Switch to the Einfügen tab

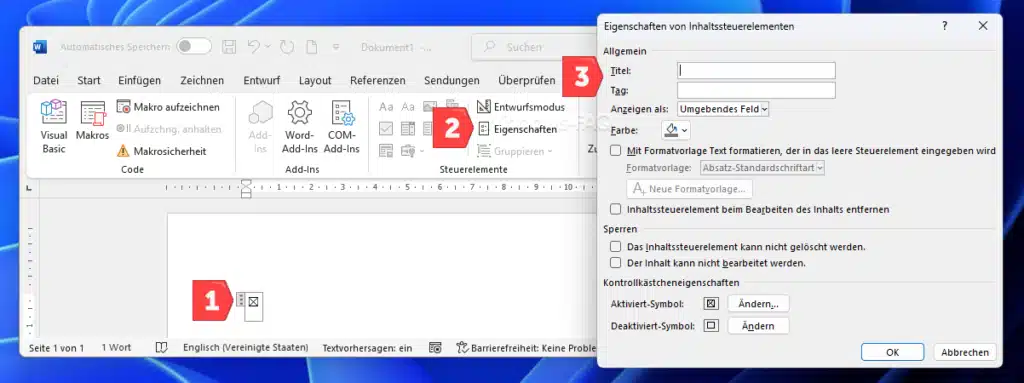140,80
